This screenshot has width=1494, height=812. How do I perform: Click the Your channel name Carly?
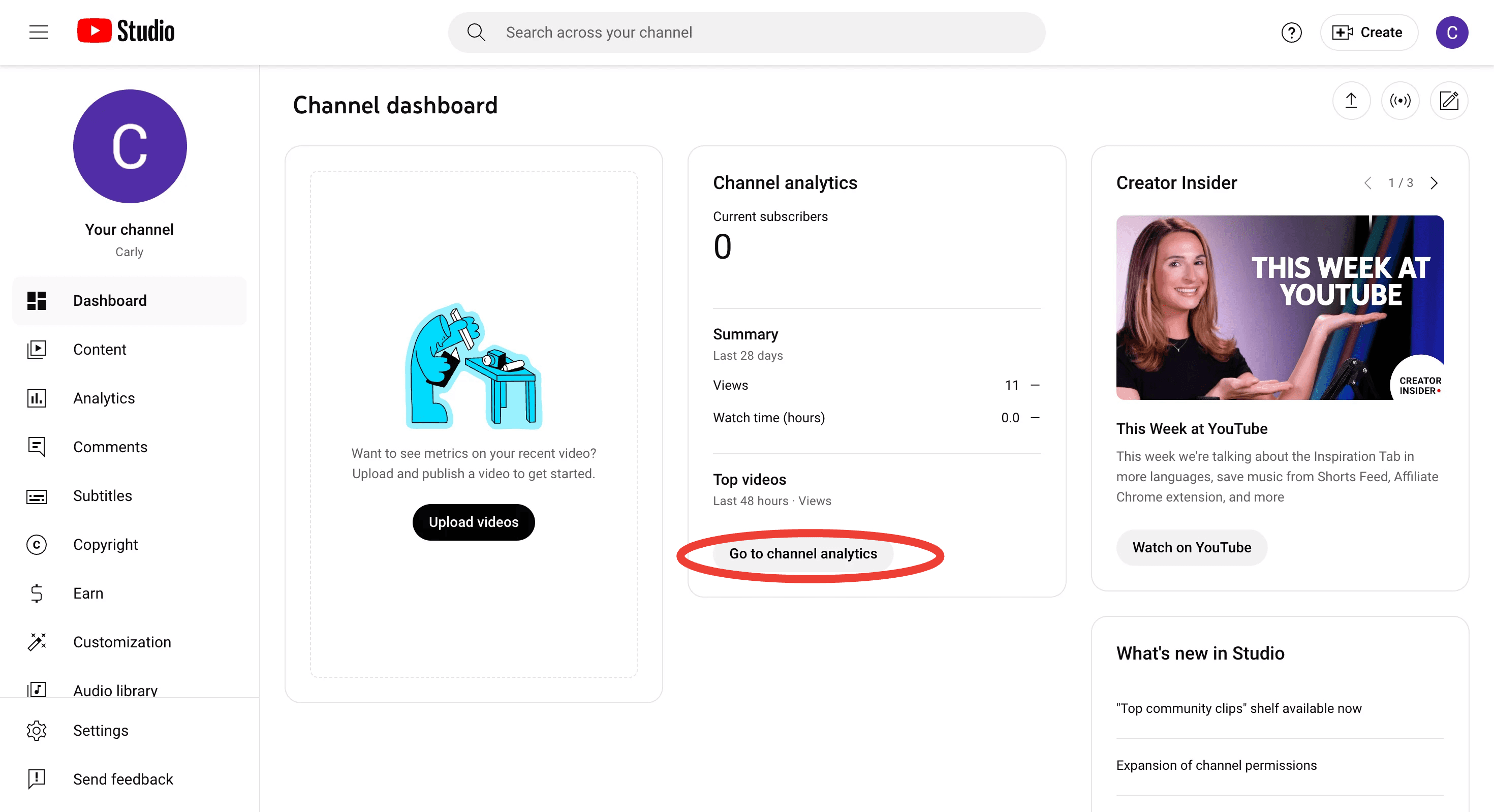[x=130, y=252]
